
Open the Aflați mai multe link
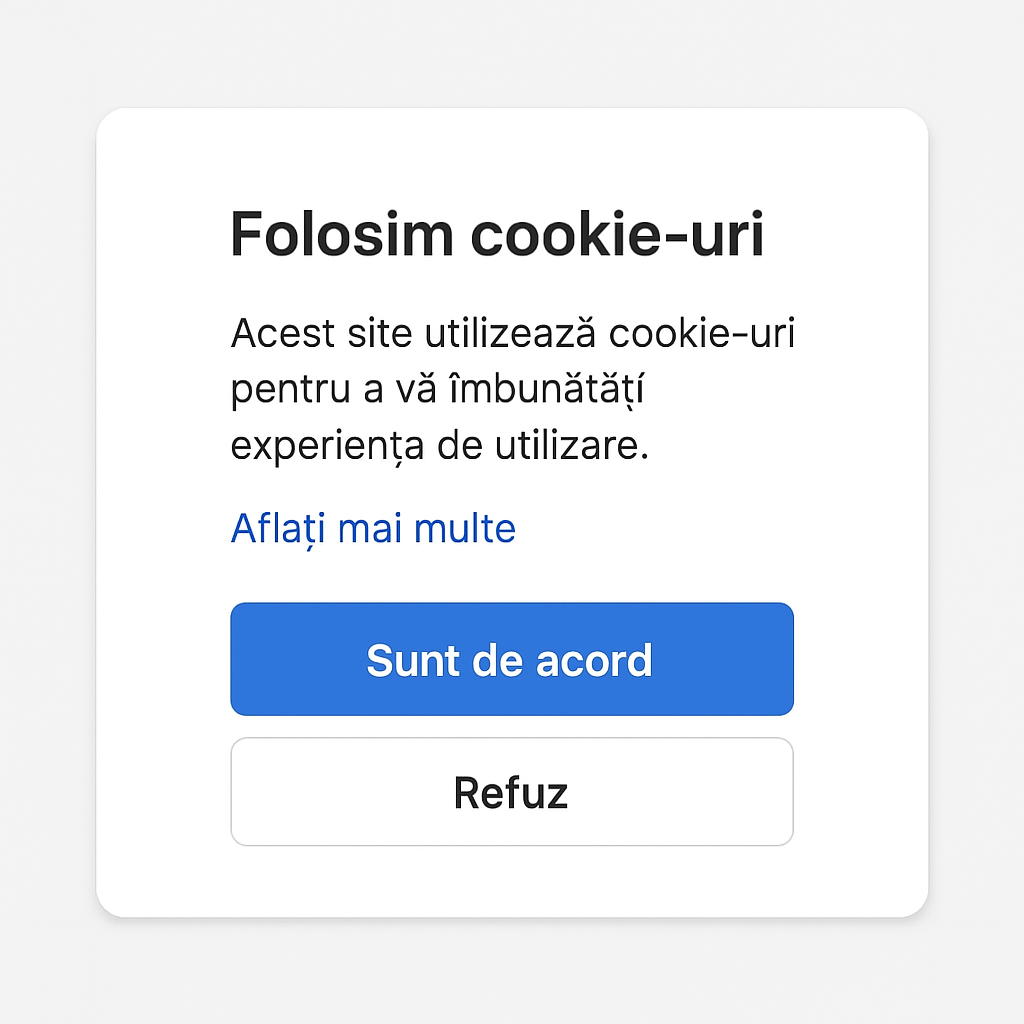(x=373, y=527)
